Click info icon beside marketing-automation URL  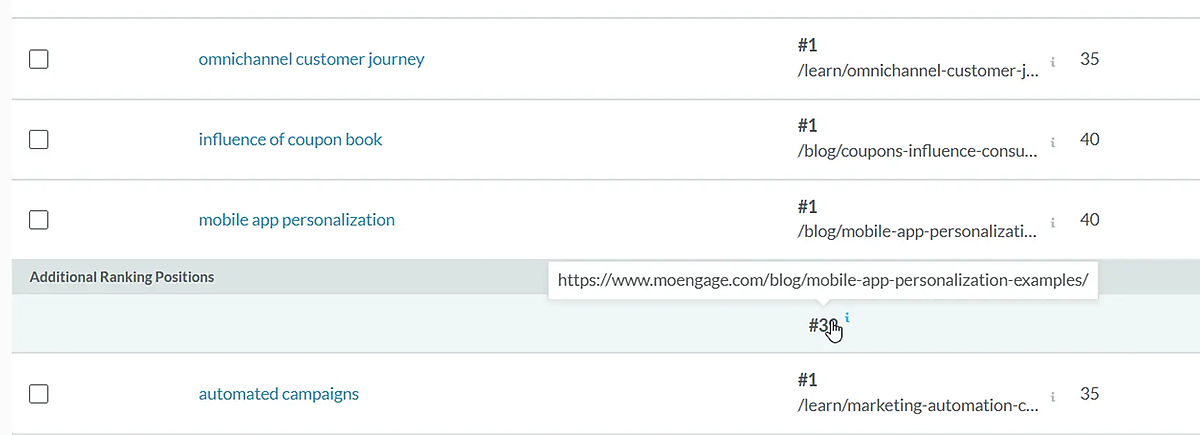[x=1053, y=396]
